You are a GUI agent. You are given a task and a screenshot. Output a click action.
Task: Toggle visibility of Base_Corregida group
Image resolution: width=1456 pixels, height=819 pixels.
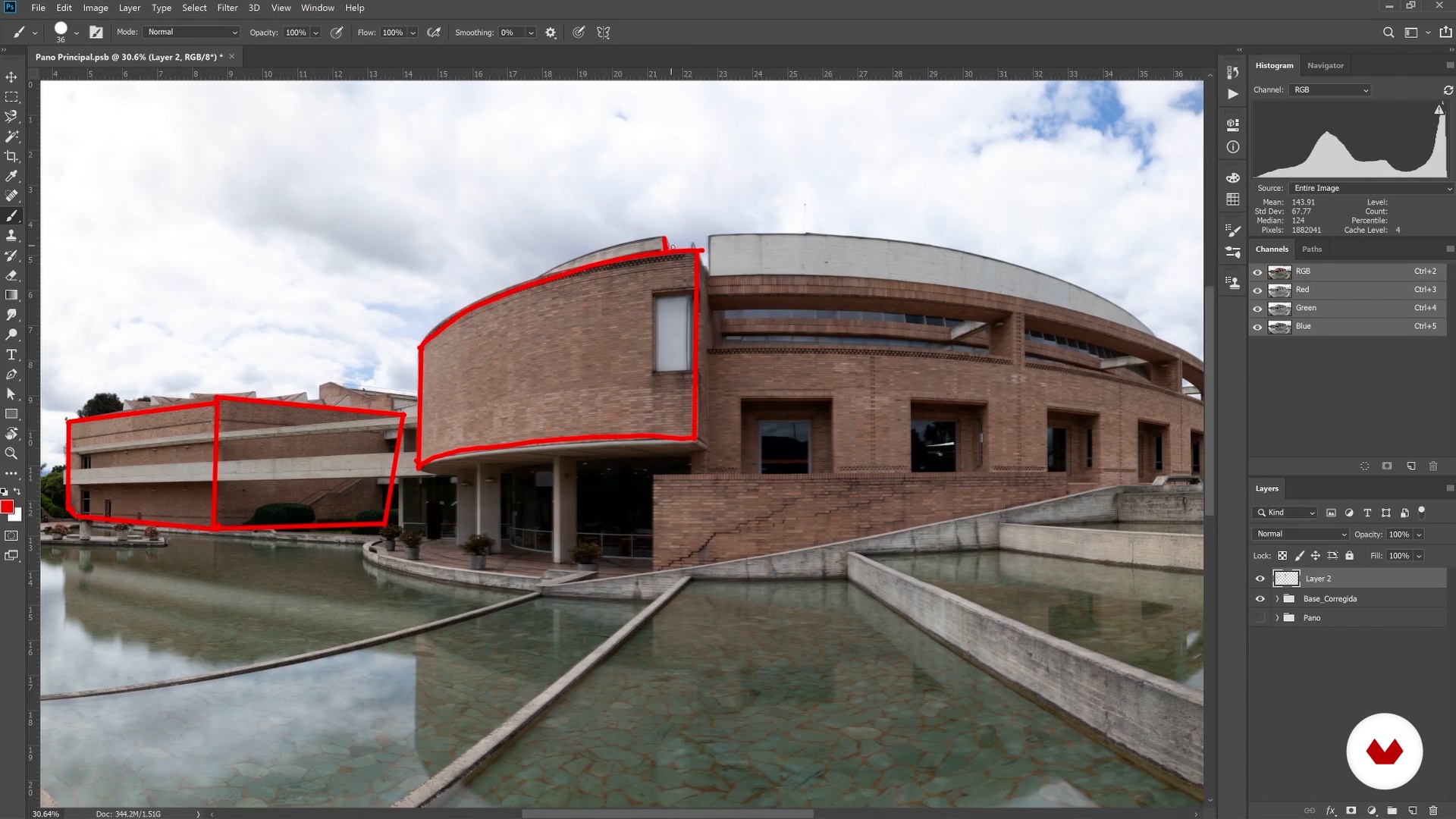click(1260, 599)
